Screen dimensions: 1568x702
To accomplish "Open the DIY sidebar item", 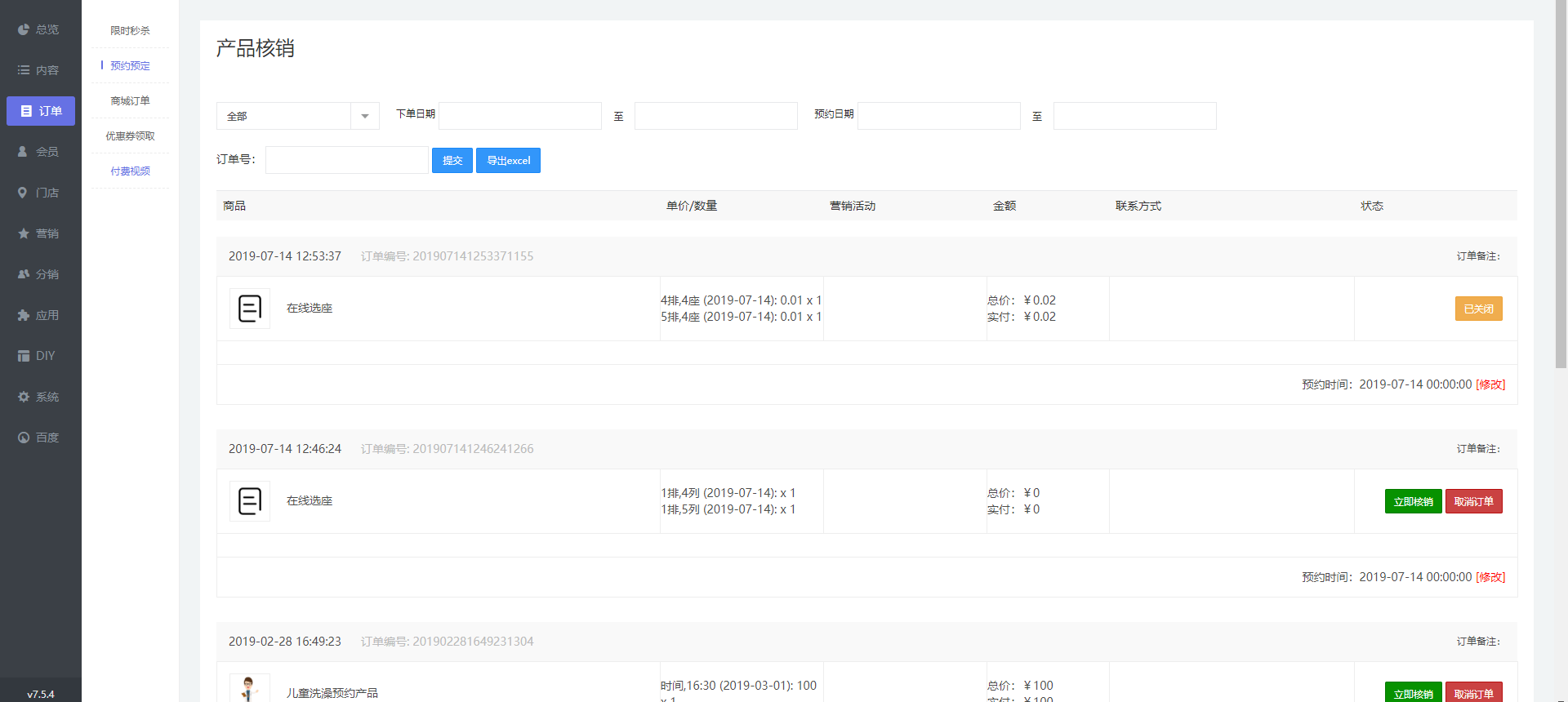I will click(40, 356).
